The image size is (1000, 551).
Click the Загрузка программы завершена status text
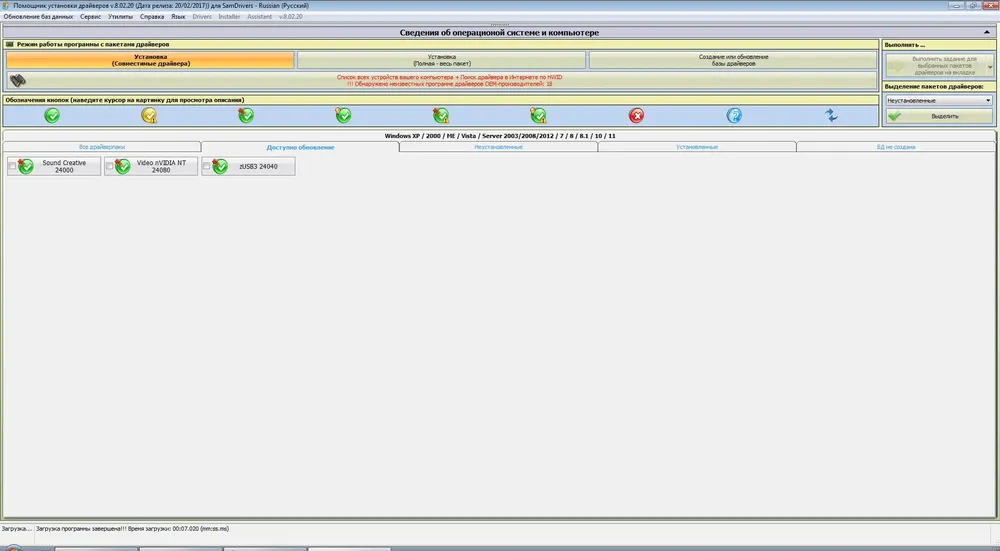coord(132,529)
